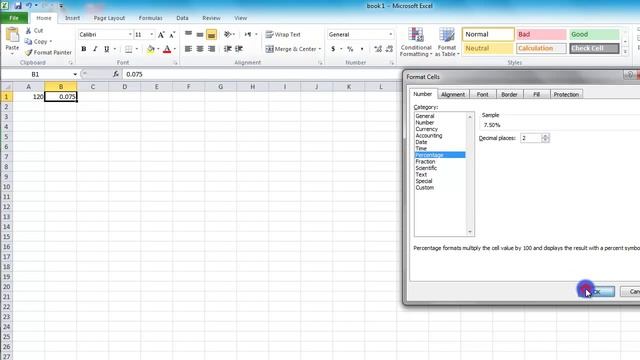The width and height of the screenshot is (640, 360).
Task: Open the font size dropdown
Action: click(x=151, y=35)
